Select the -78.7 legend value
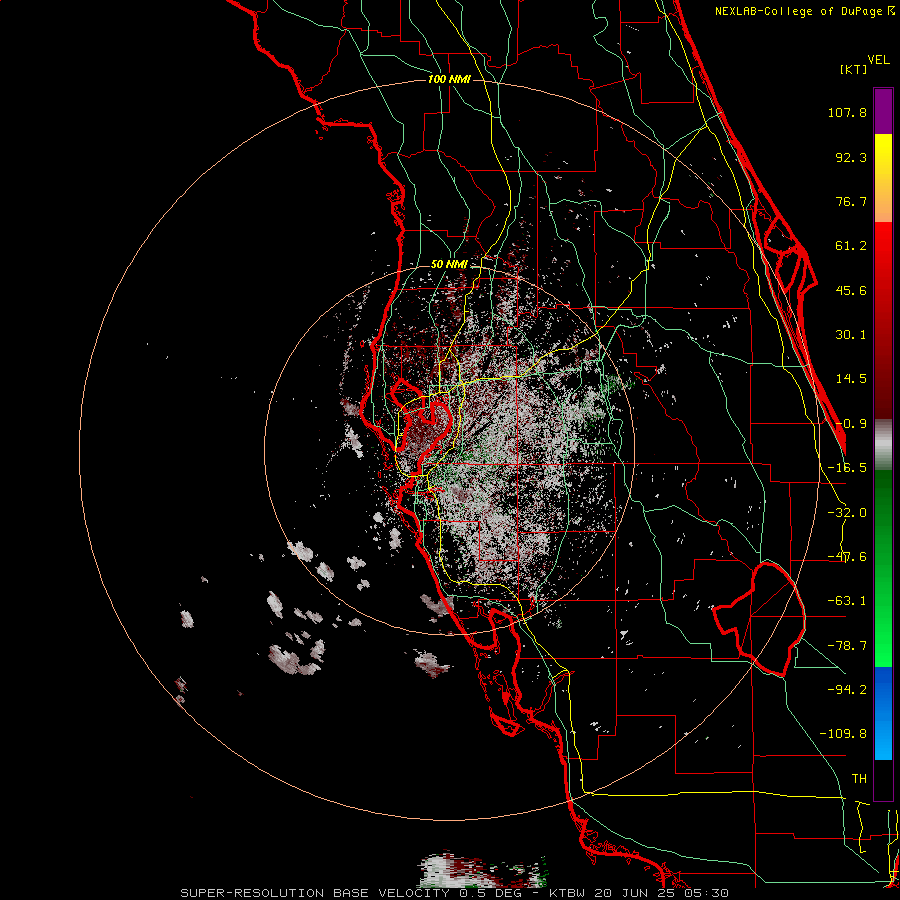This screenshot has height=900, width=900. tap(847, 646)
